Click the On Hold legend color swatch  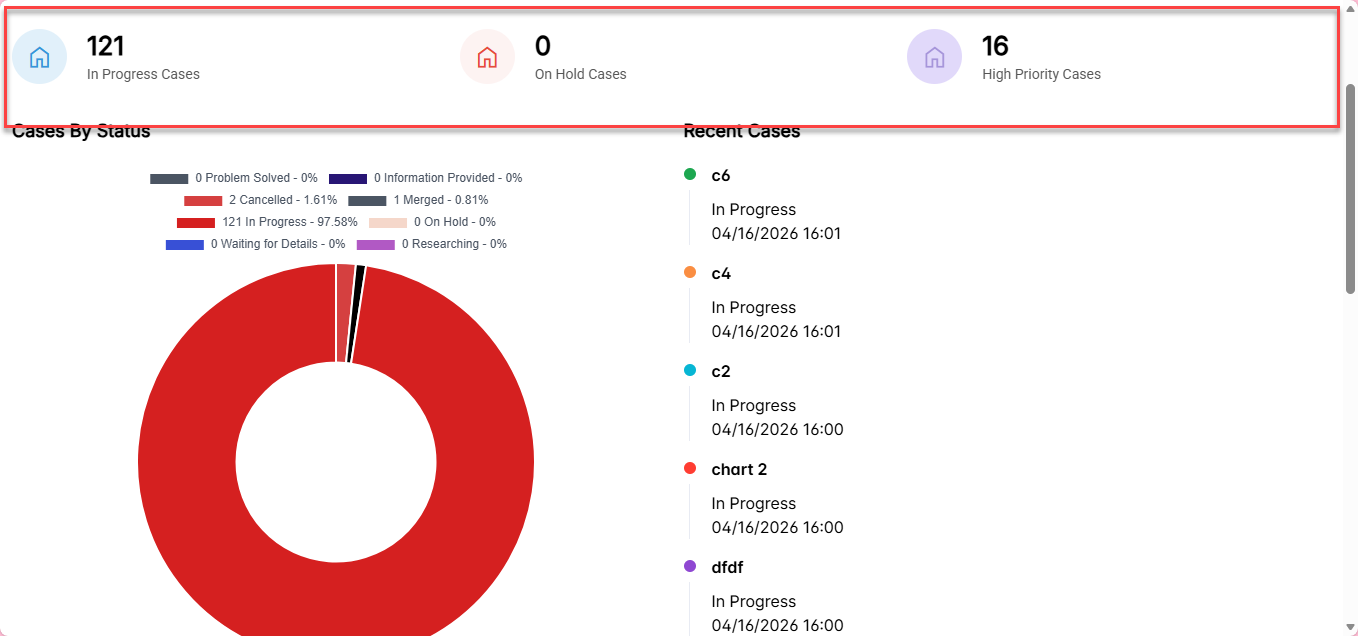tap(388, 222)
